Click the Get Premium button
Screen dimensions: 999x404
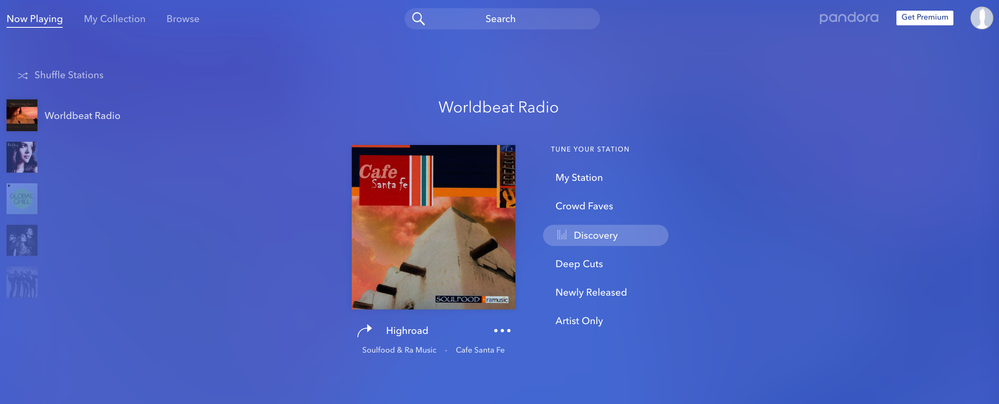tap(924, 18)
